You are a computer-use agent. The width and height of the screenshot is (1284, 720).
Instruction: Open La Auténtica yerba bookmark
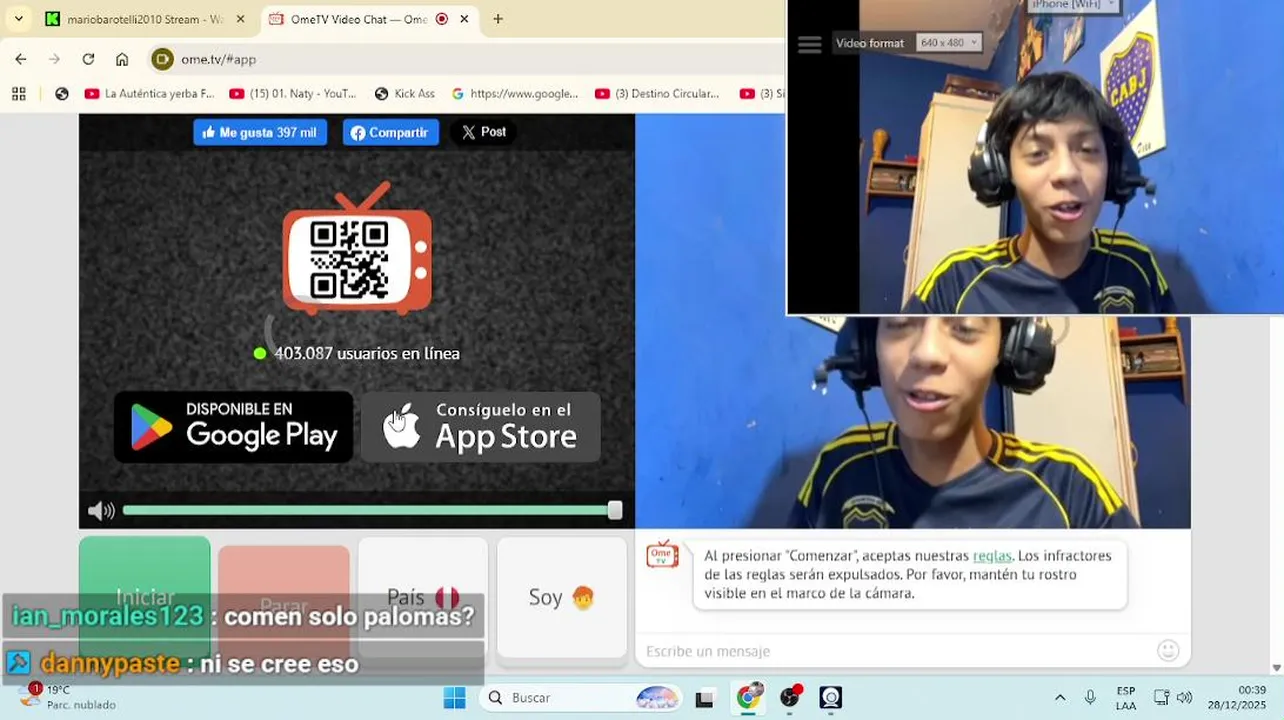150,93
